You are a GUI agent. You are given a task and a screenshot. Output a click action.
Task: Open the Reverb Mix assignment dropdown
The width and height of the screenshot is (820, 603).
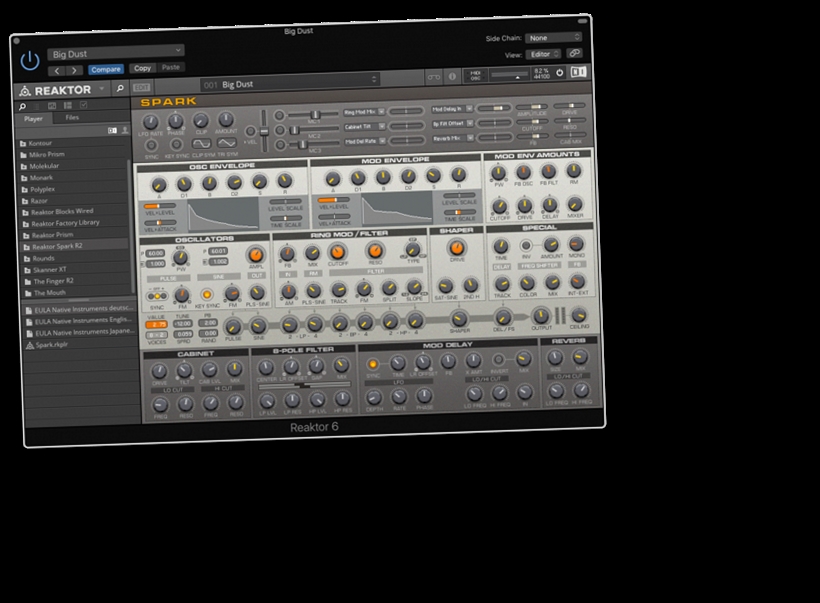pyautogui.click(x=453, y=138)
